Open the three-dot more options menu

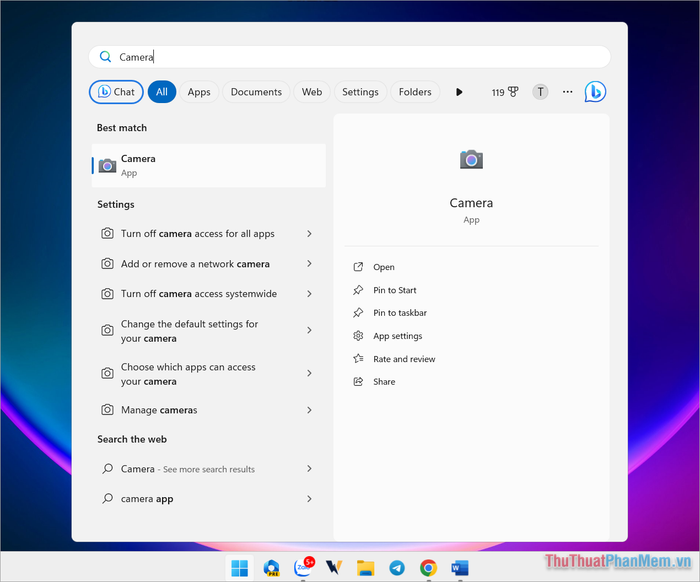click(x=567, y=92)
